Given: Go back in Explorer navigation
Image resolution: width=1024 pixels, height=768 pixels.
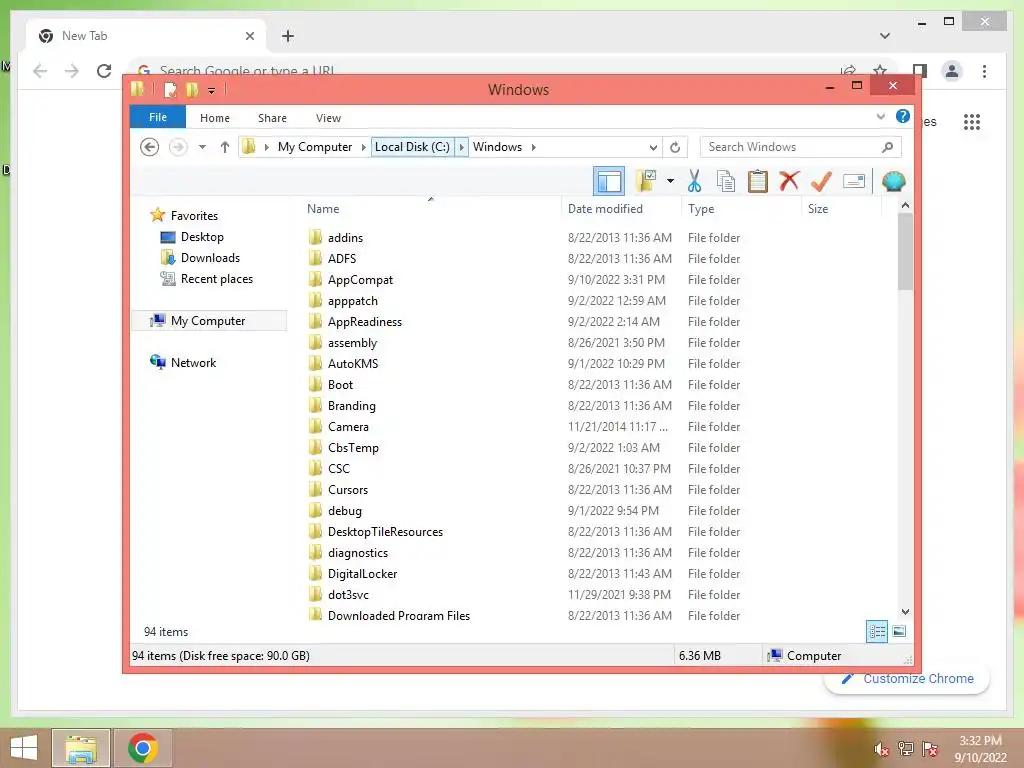Looking at the screenshot, I should click(x=150, y=147).
